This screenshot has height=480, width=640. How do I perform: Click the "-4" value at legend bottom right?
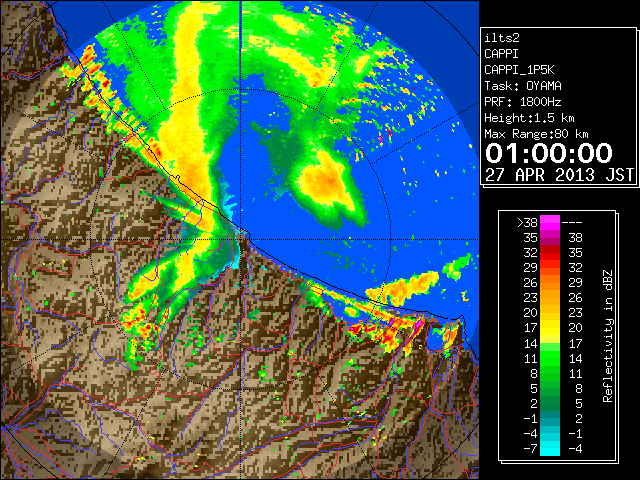[575, 449]
